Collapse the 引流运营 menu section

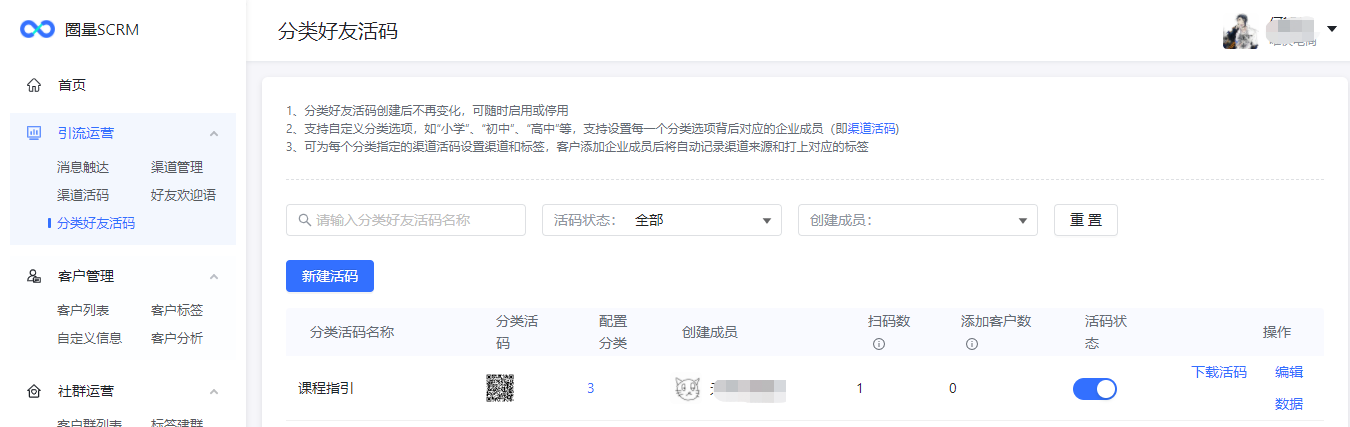[213, 133]
